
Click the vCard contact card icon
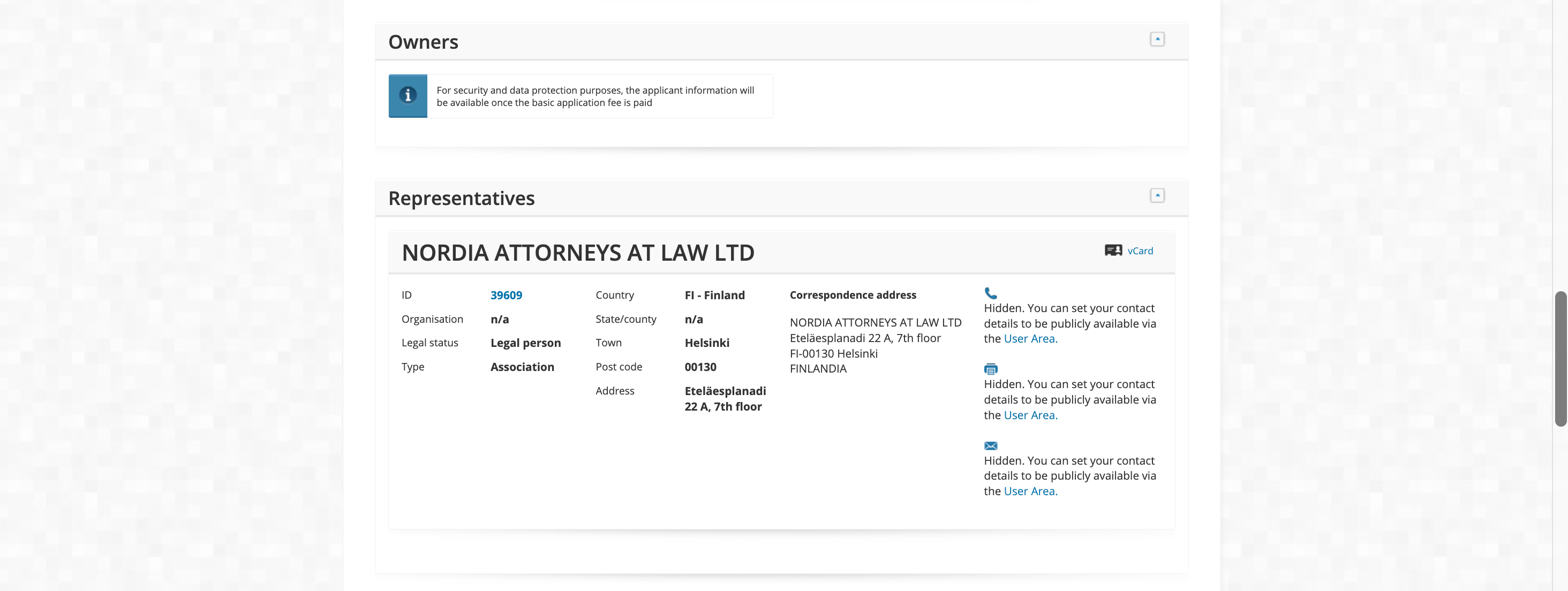(1113, 251)
